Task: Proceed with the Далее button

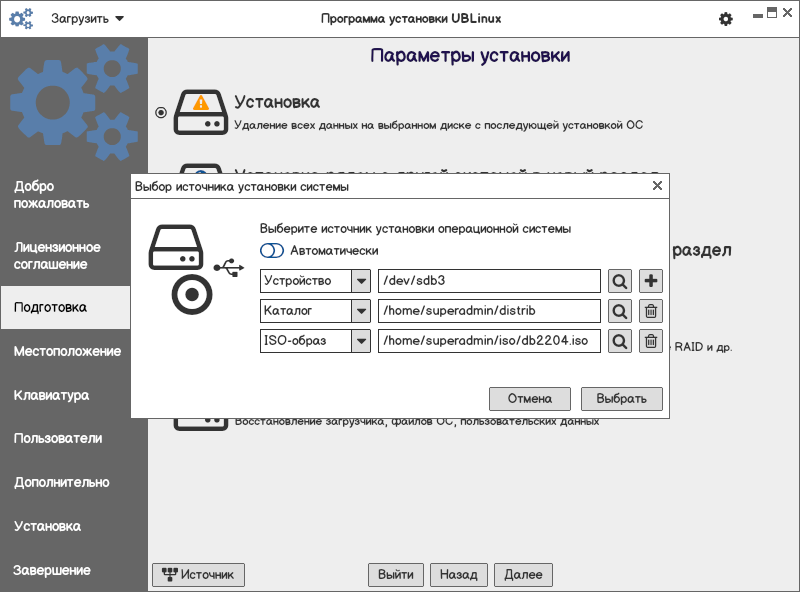Action: pyautogui.click(x=523, y=575)
